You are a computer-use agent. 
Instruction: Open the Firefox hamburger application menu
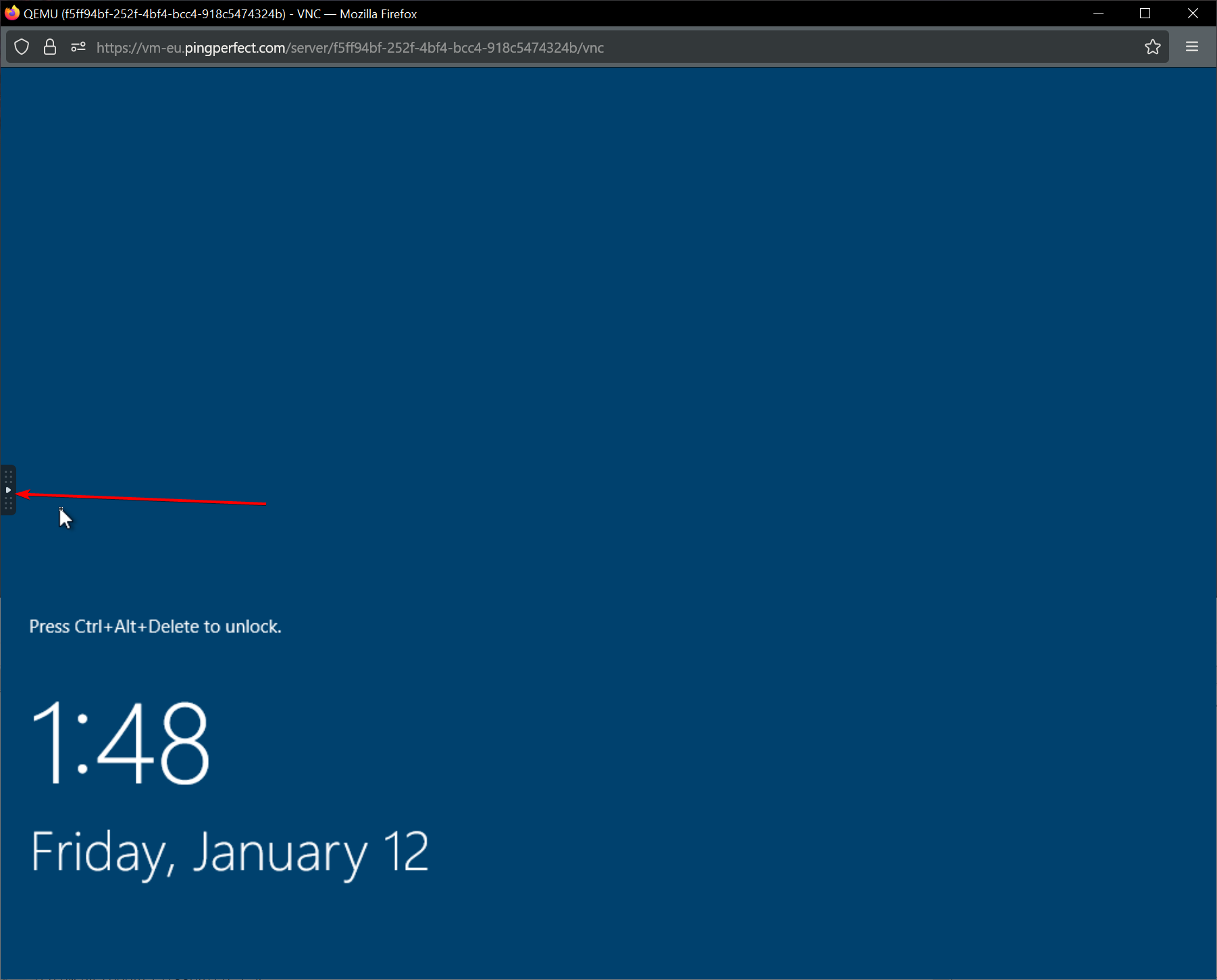1191,47
